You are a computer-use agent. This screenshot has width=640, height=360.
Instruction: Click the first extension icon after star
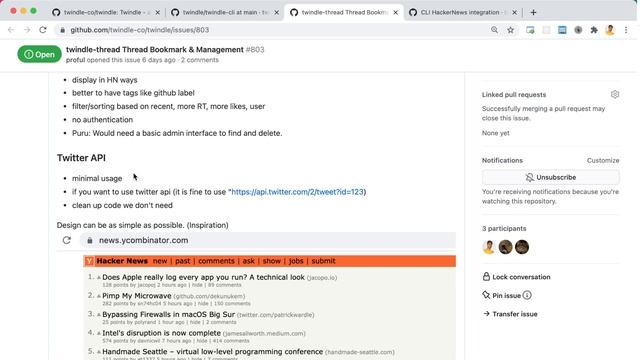pos(530,30)
